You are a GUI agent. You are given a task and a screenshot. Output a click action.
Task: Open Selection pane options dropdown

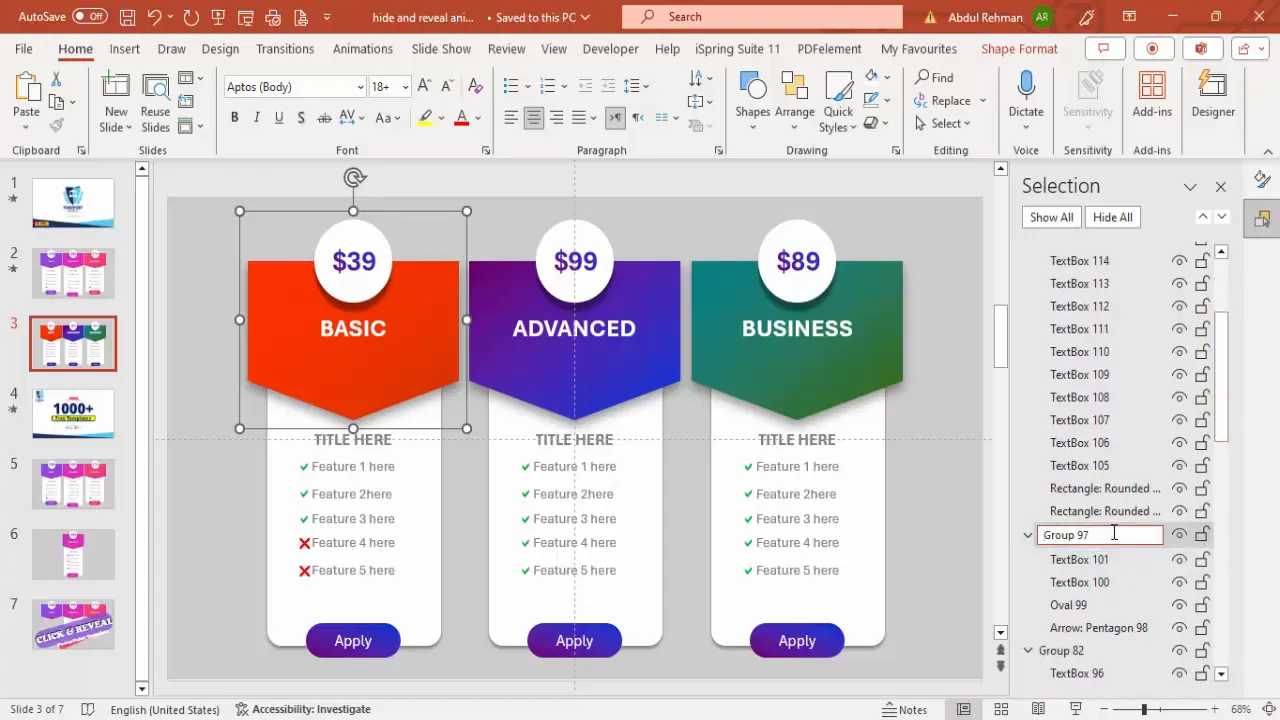coord(1190,187)
